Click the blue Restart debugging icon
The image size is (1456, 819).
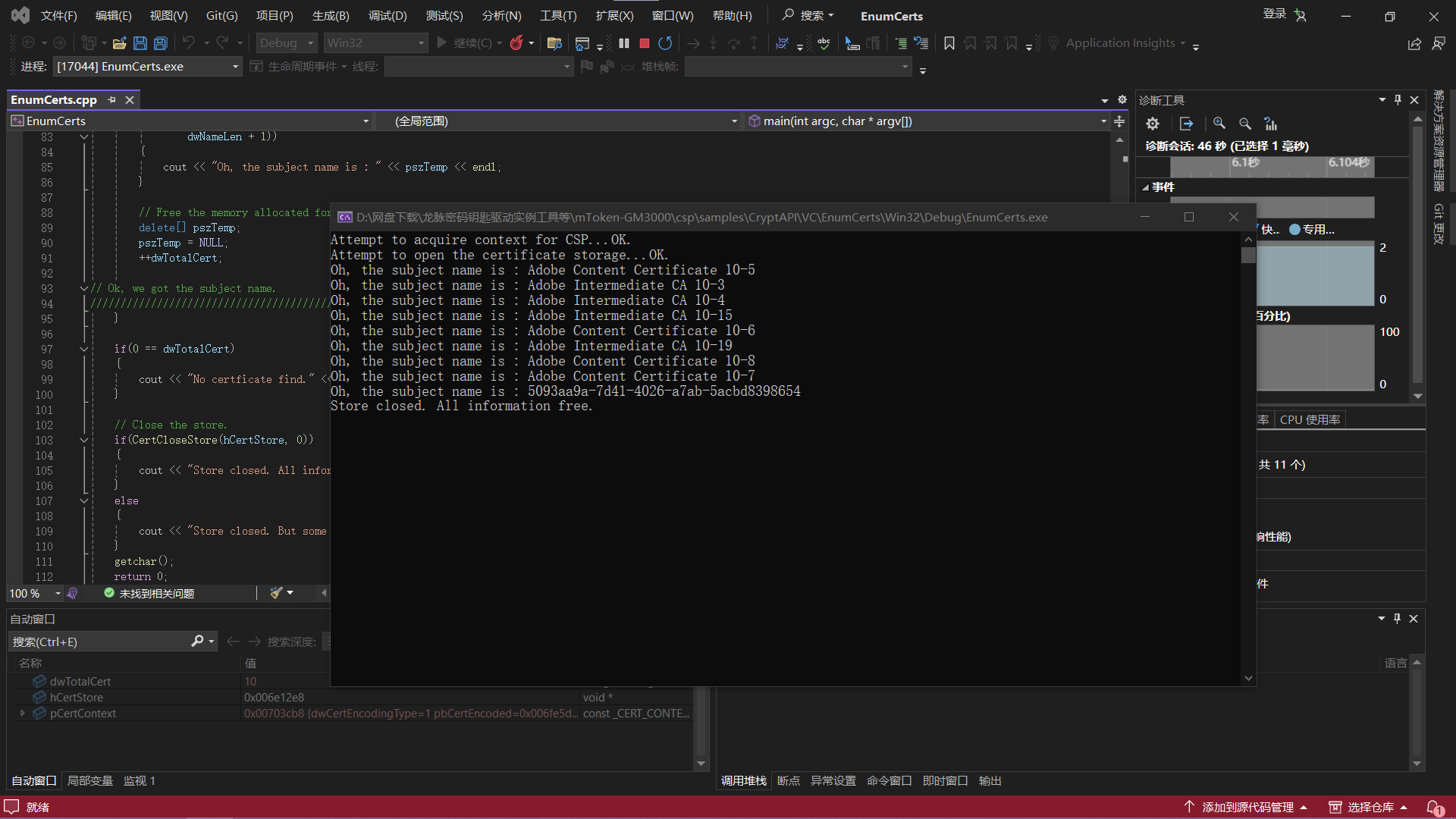pyautogui.click(x=665, y=43)
